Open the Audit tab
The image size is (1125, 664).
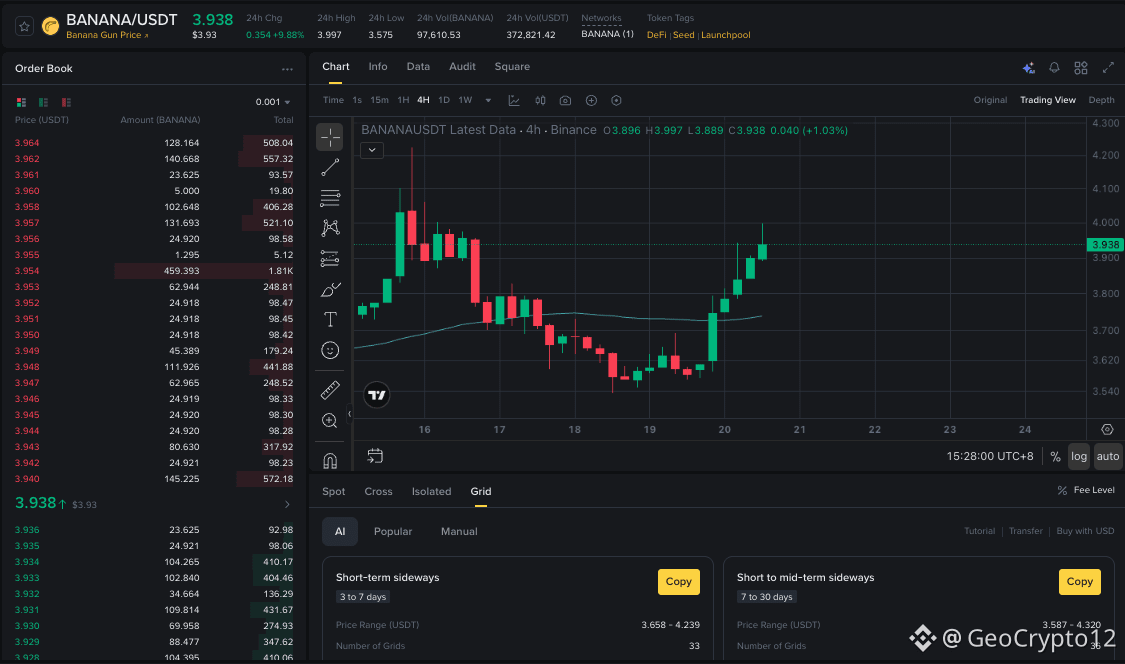[x=462, y=67]
